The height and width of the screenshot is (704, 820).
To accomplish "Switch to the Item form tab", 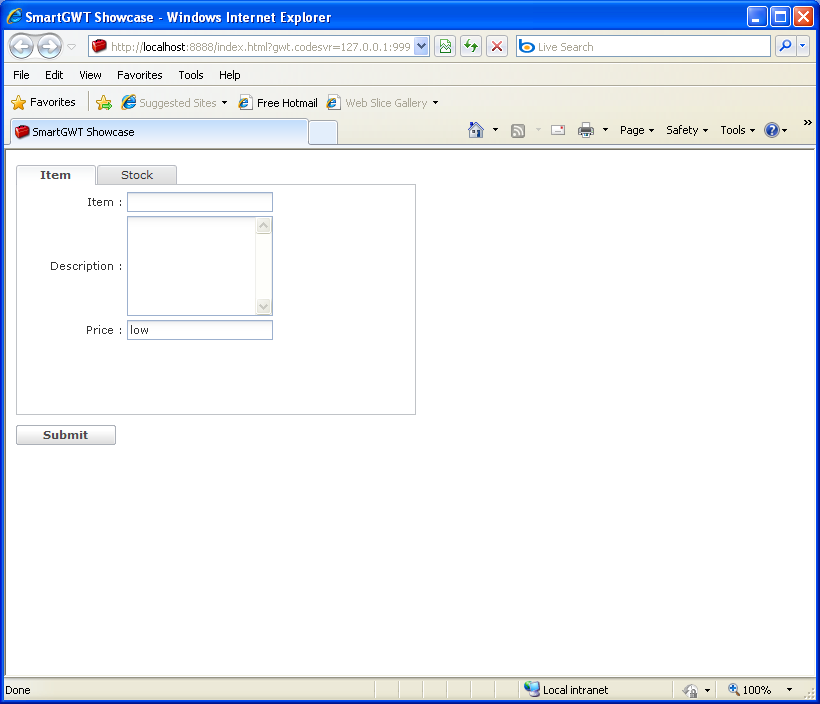I will pyautogui.click(x=55, y=175).
